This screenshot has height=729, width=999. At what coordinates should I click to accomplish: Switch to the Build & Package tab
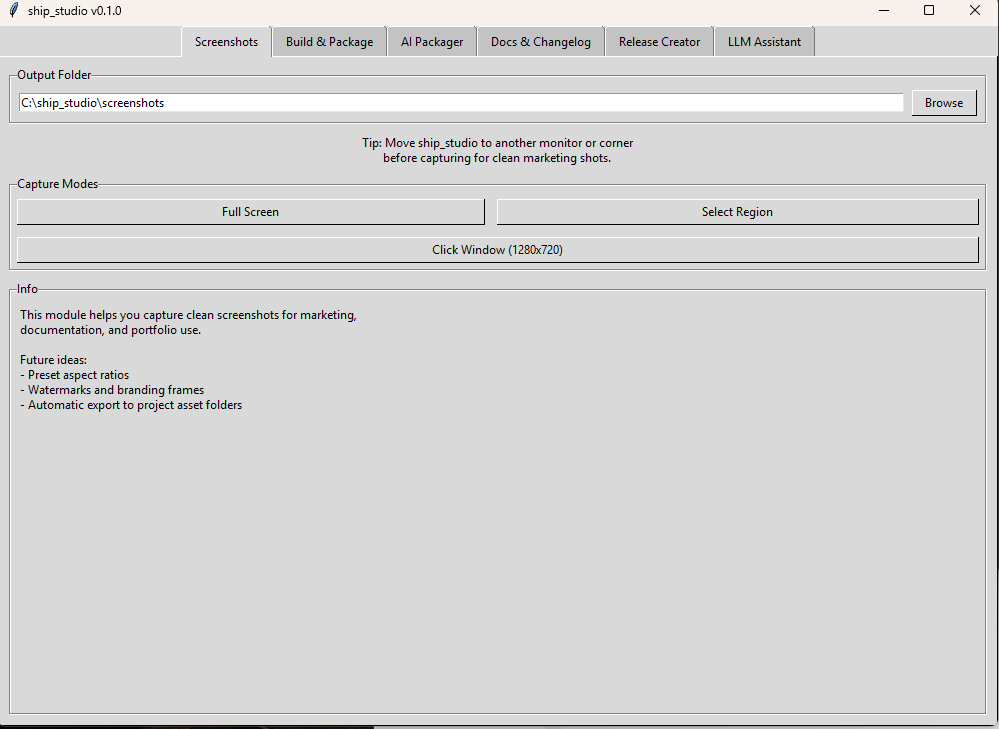click(328, 41)
